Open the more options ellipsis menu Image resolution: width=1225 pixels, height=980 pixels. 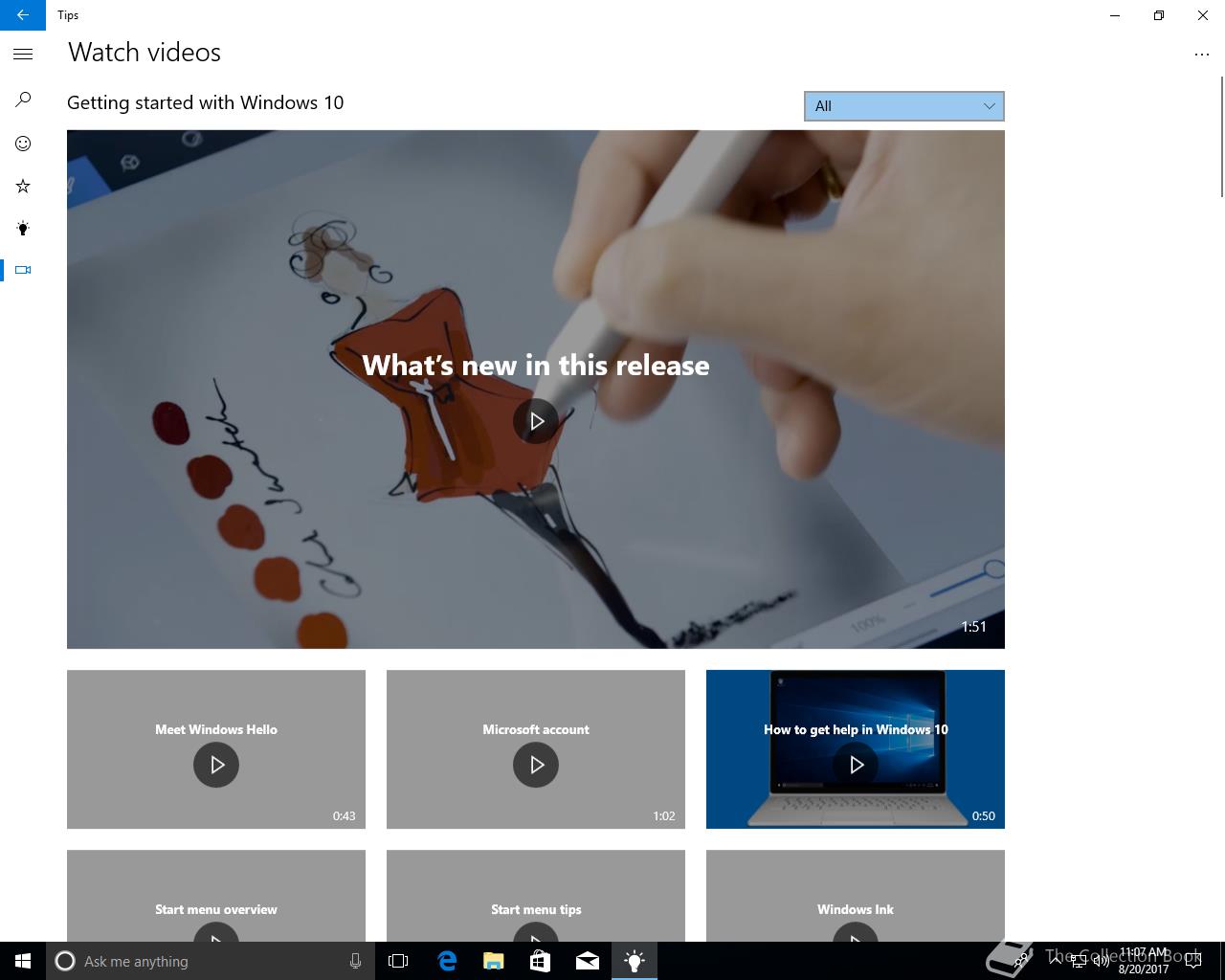(x=1202, y=55)
